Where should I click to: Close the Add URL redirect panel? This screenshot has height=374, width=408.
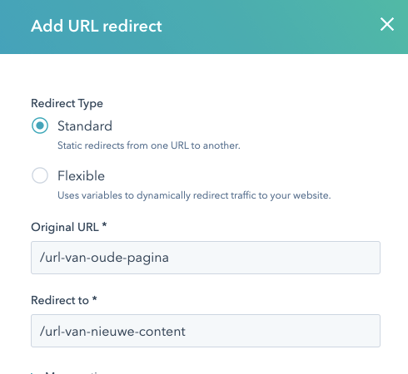point(387,25)
